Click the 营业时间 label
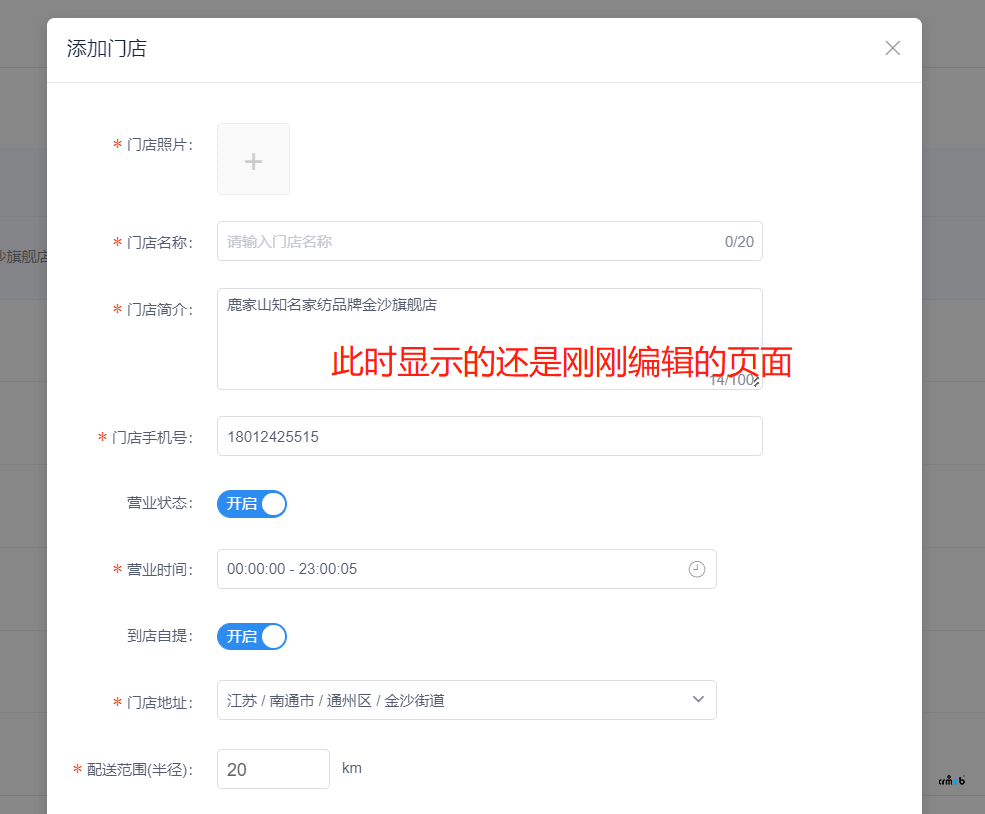 pyautogui.click(x=160, y=570)
